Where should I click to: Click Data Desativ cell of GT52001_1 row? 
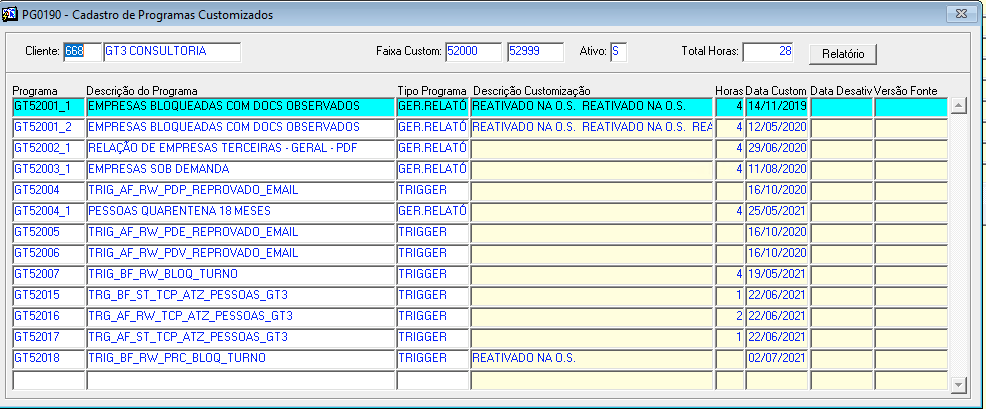tap(841, 107)
